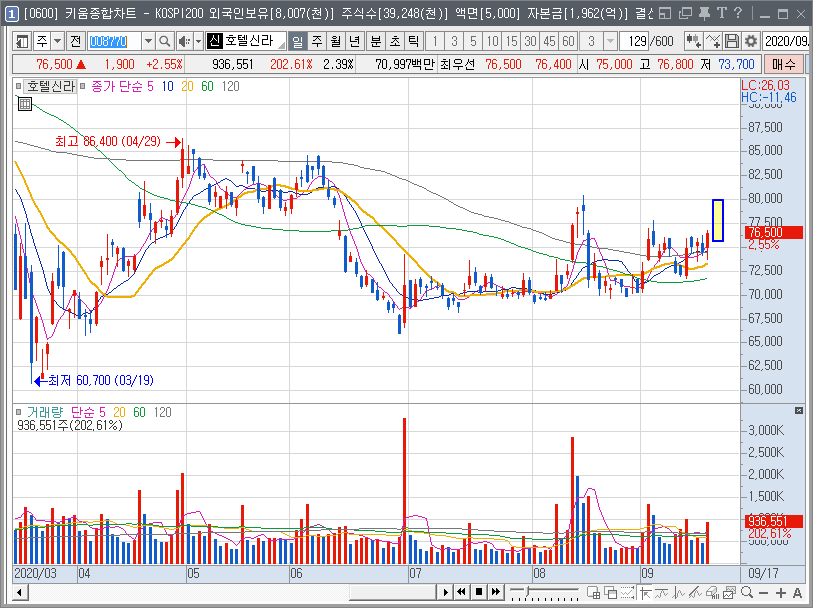Click the overlapping windows layout icon
This screenshot has height=608, width=813.
pyautogui.click(x=611, y=592)
